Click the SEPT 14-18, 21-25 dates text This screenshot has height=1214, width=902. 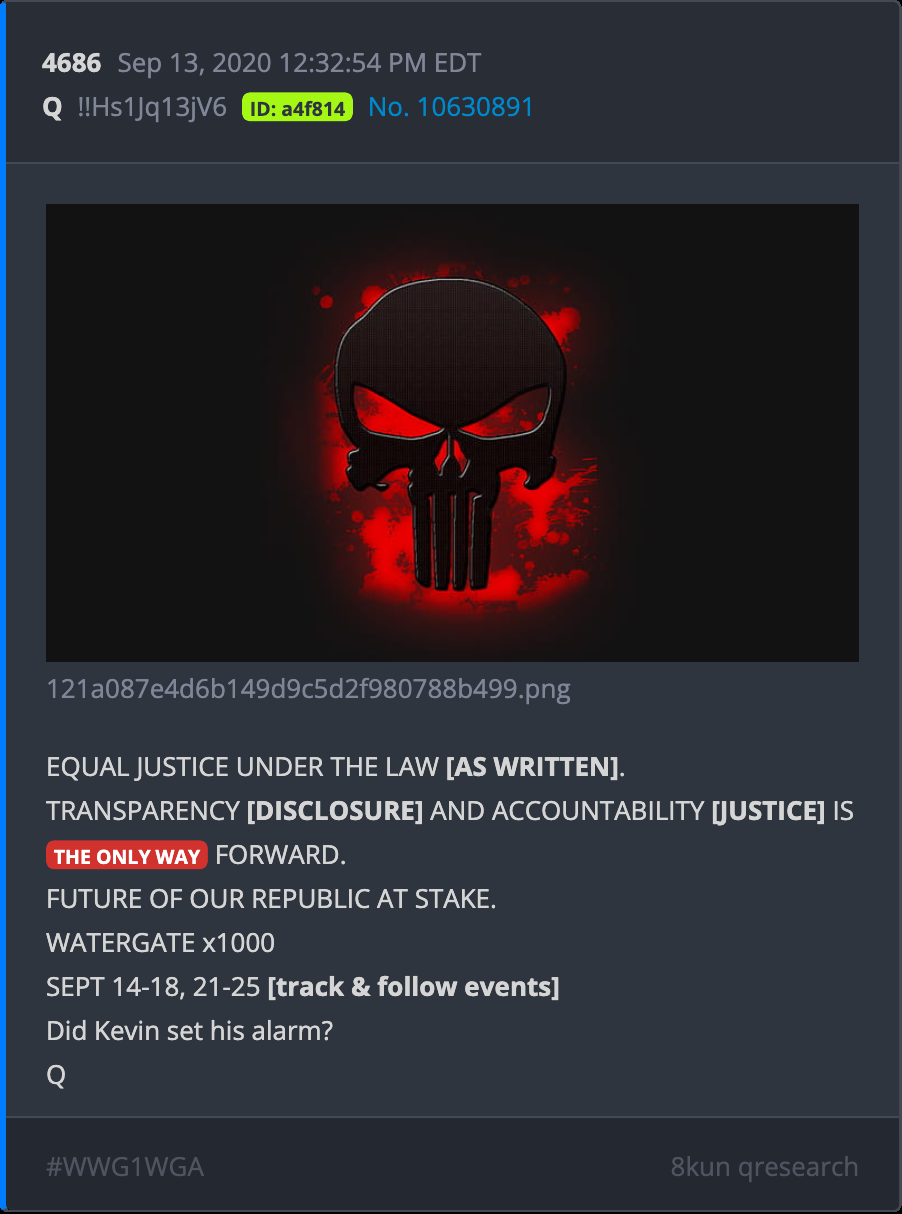[153, 987]
